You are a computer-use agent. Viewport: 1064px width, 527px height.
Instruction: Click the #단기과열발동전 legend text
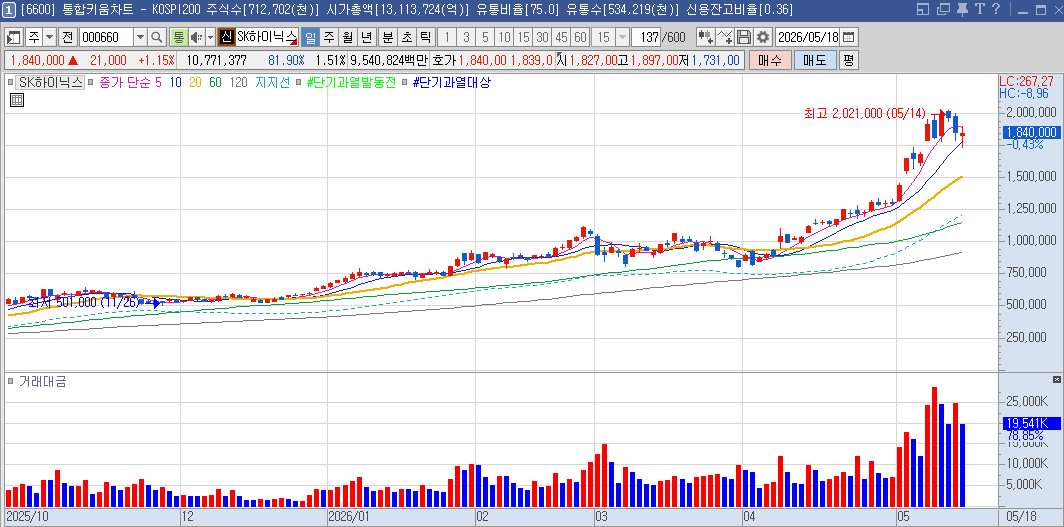351,83
